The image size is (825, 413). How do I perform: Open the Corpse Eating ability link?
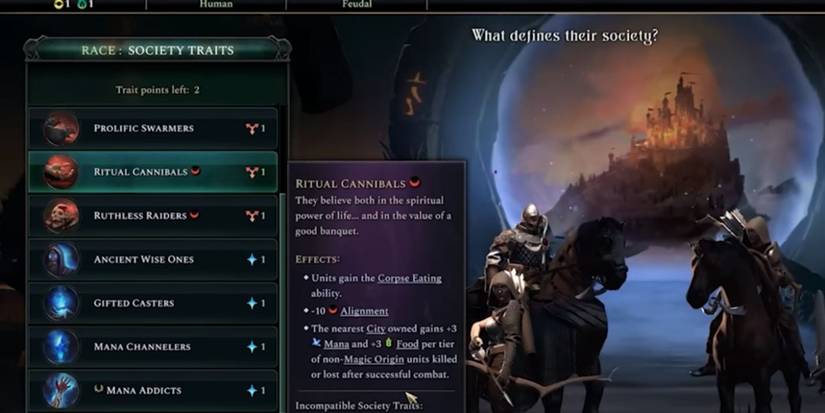pyautogui.click(x=409, y=278)
